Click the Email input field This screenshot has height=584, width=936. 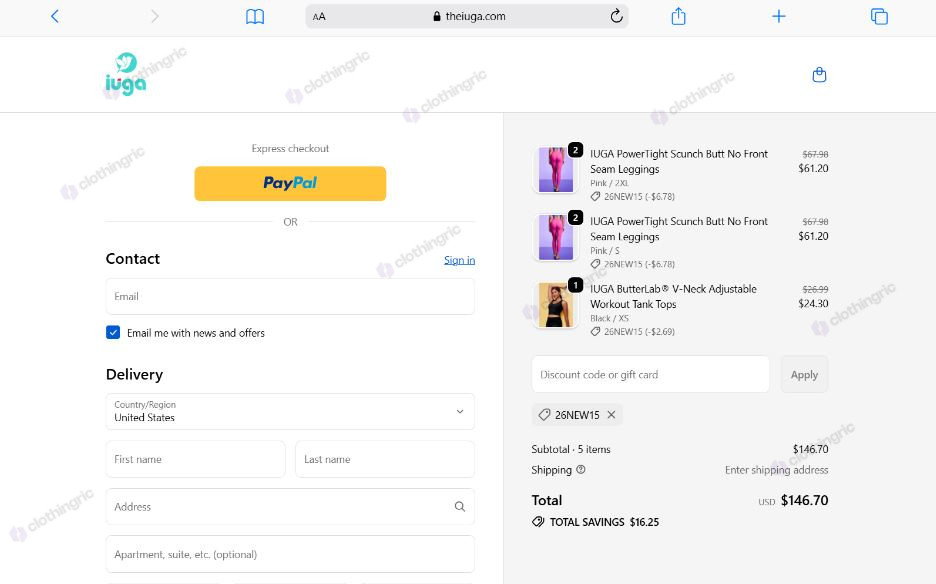point(290,296)
